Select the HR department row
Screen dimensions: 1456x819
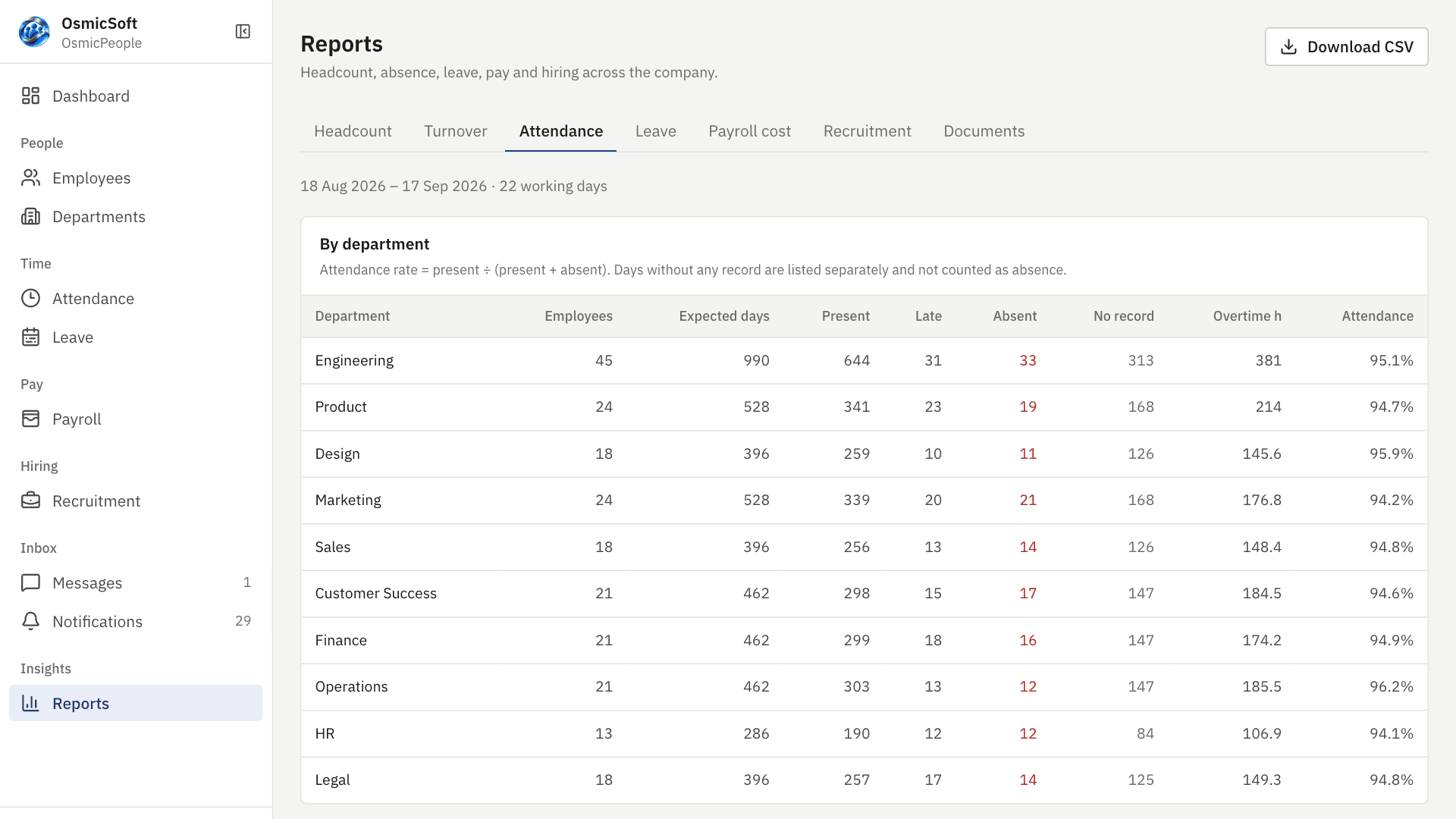(x=864, y=734)
